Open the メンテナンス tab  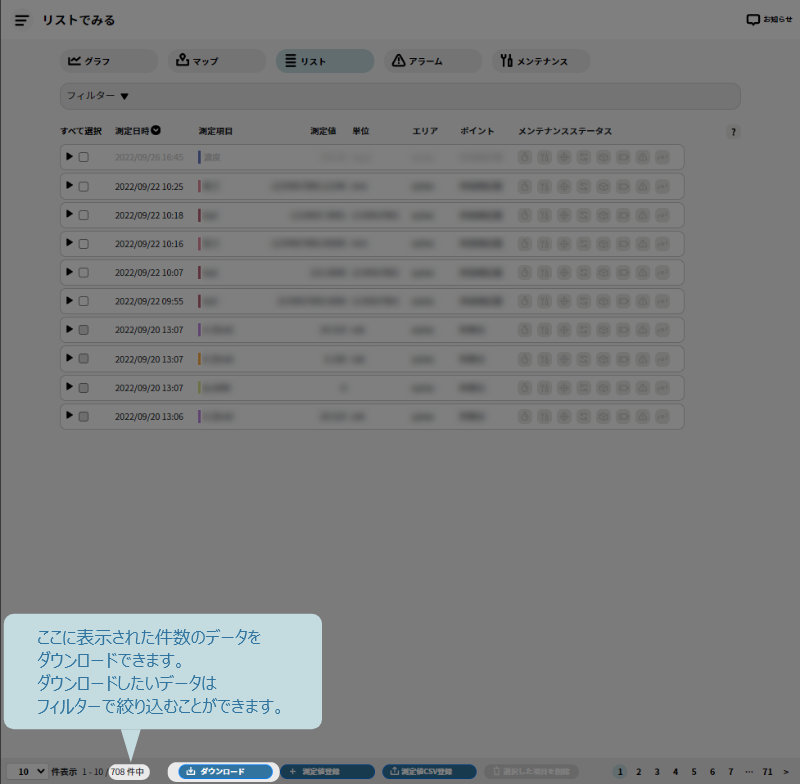point(541,61)
